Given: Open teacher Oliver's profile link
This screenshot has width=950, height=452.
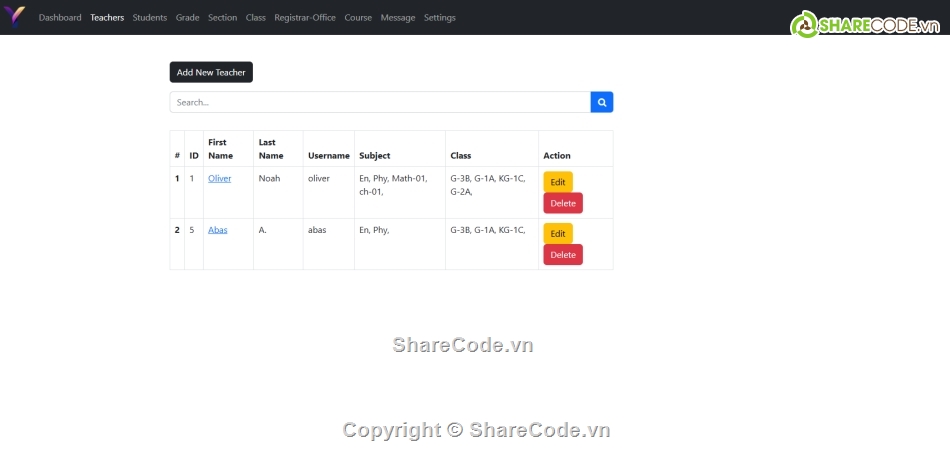Looking at the screenshot, I should pos(219,178).
